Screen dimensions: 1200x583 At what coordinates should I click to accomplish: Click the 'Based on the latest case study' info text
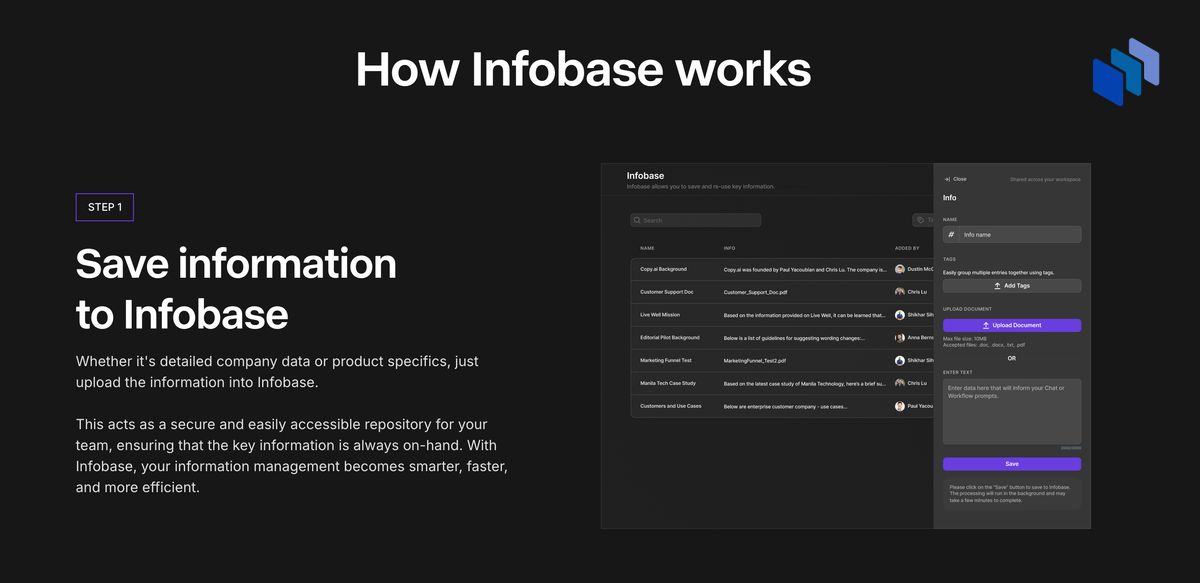tap(805, 383)
